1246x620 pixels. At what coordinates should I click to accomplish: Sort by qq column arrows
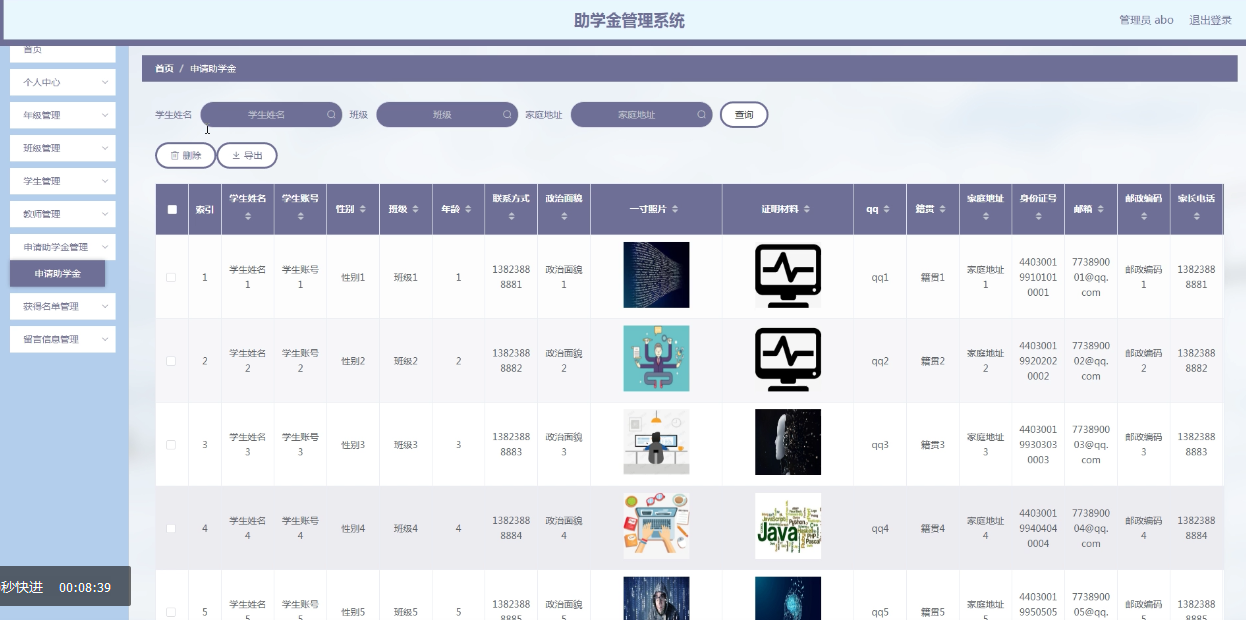click(x=888, y=209)
